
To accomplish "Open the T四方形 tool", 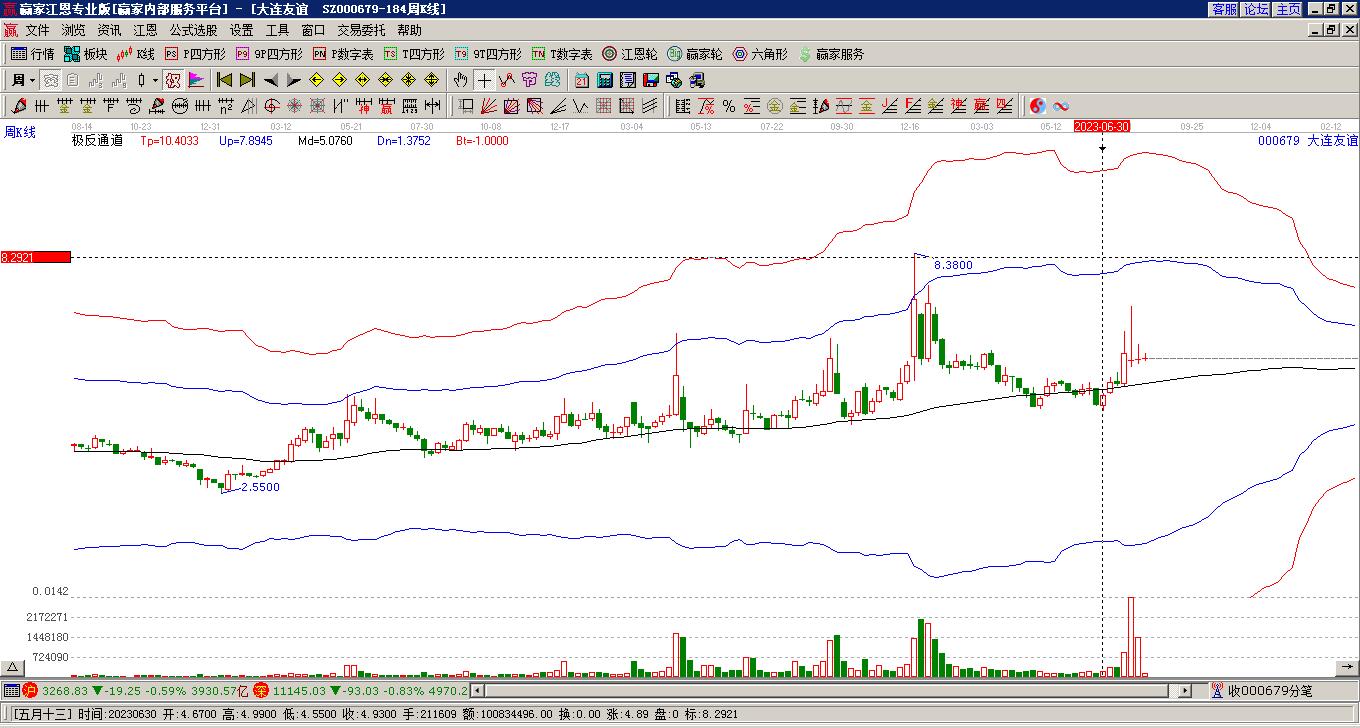I will (414, 54).
